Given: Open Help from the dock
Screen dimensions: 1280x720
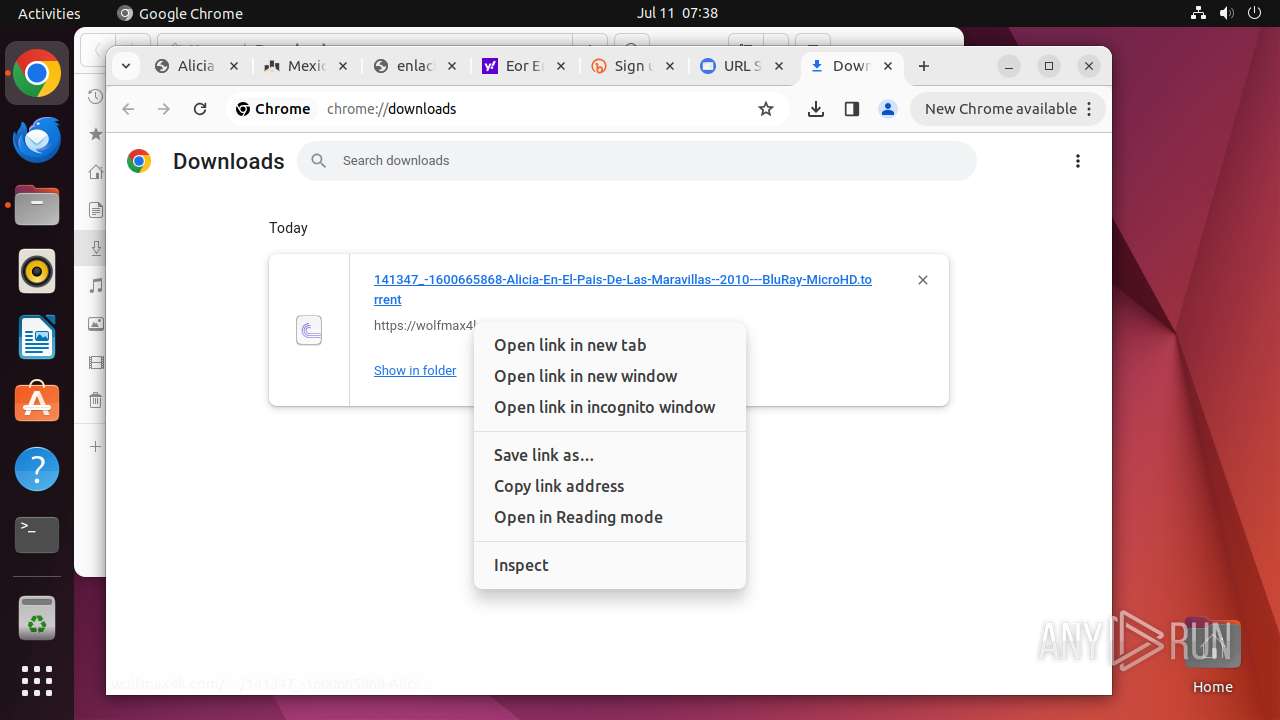Looking at the screenshot, I should (37, 469).
